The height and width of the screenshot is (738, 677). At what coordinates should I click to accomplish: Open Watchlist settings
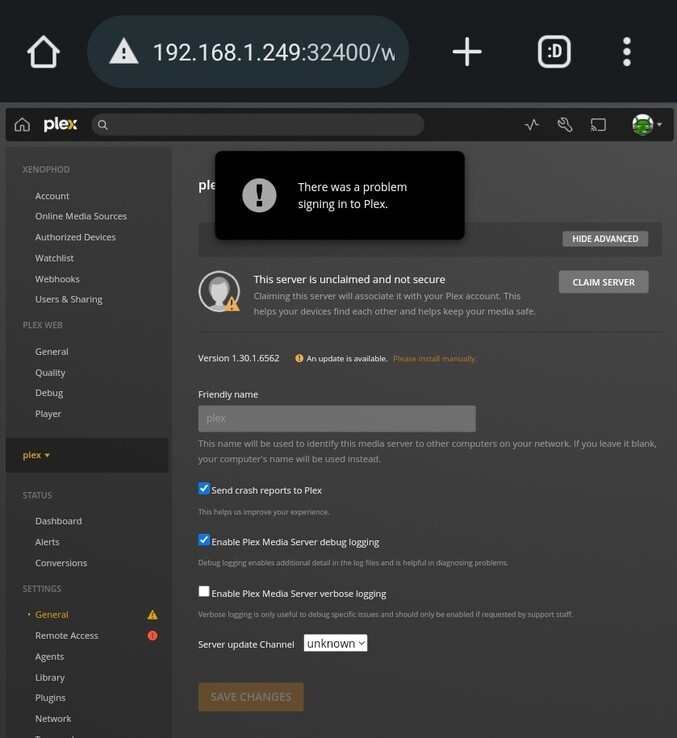pos(54,258)
